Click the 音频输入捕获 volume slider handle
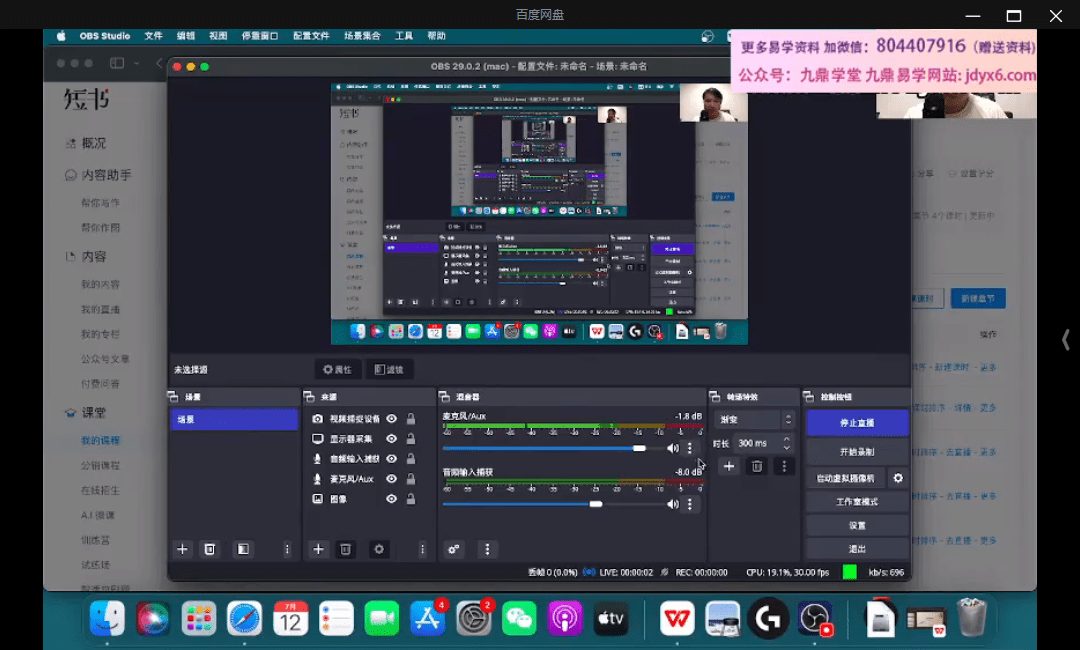The image size is (1080, 650). pos(596,504)
